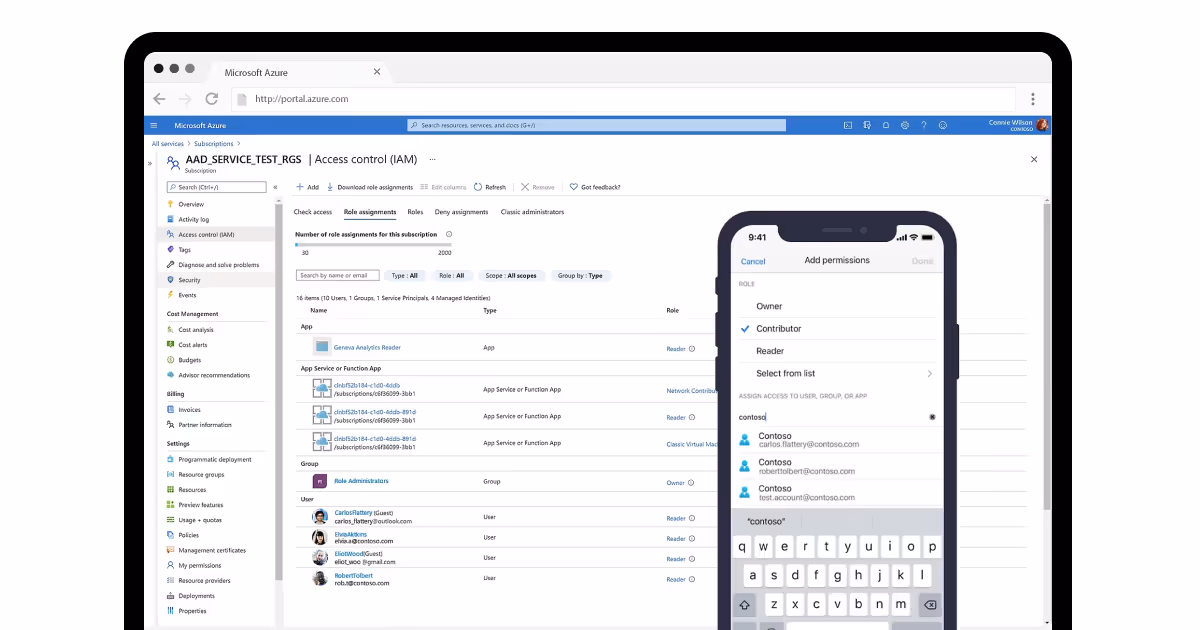Open the browser three-dot menu
The height and width of the screenshot is (630, 1200).
pos(1033,99)
